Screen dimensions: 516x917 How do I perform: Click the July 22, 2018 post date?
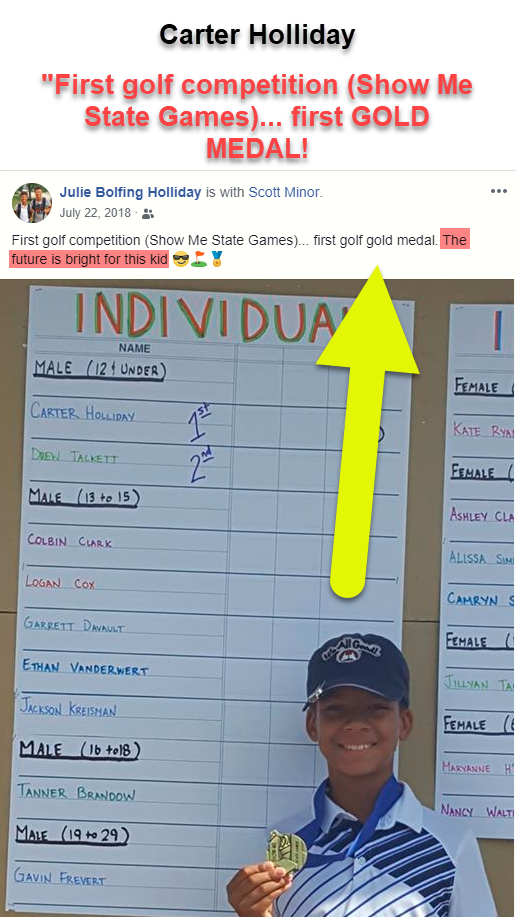point(95,213)
